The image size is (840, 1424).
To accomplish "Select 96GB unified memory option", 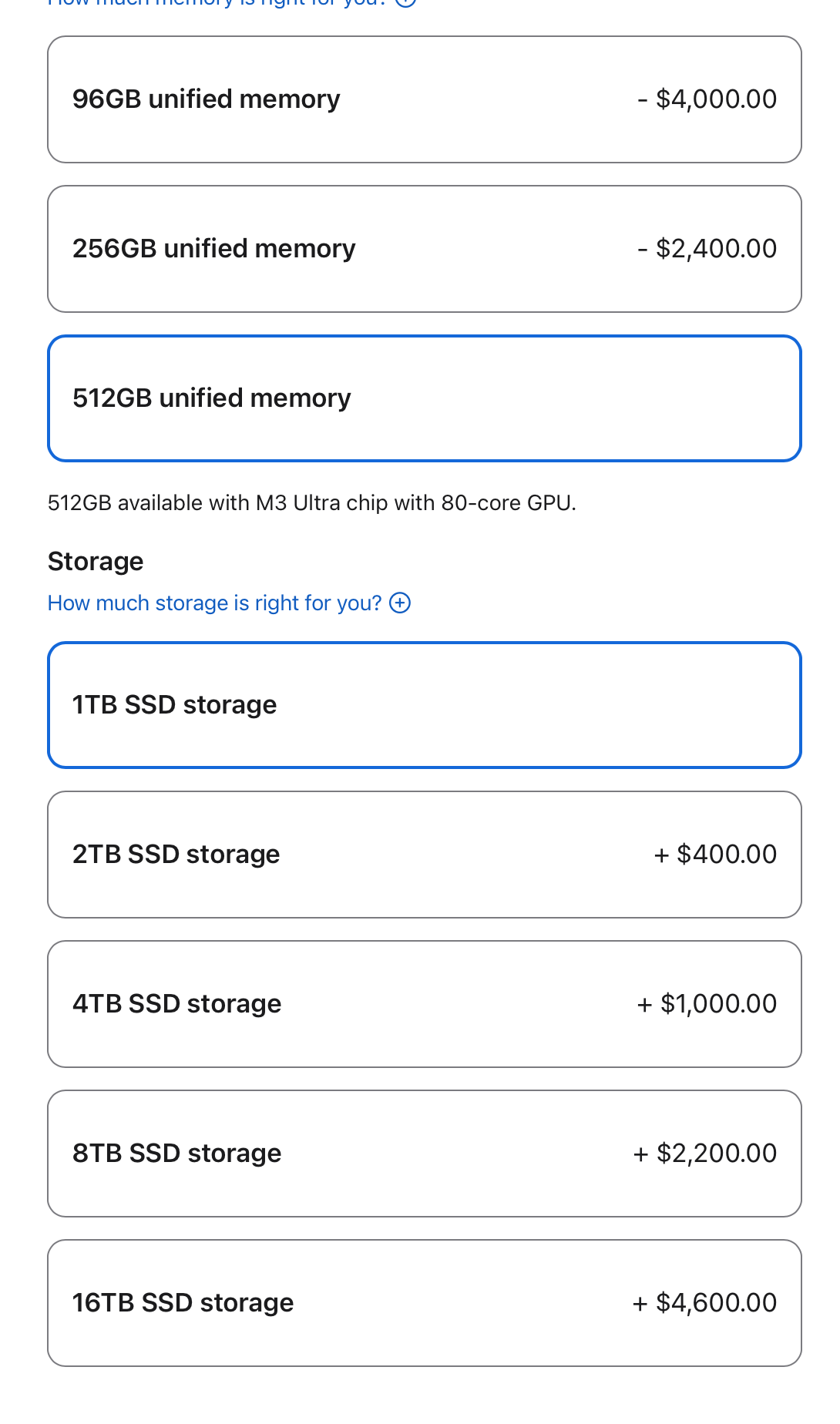I will (x=424, y=99).
